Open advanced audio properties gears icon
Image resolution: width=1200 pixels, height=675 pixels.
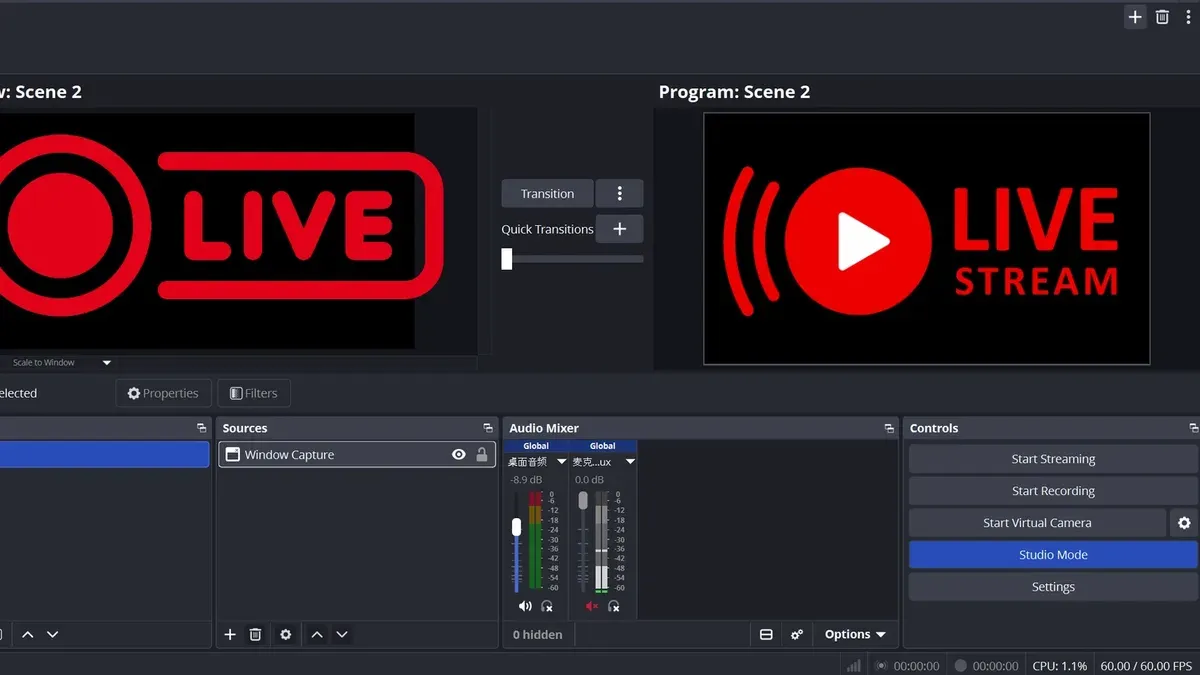point(797,634)
